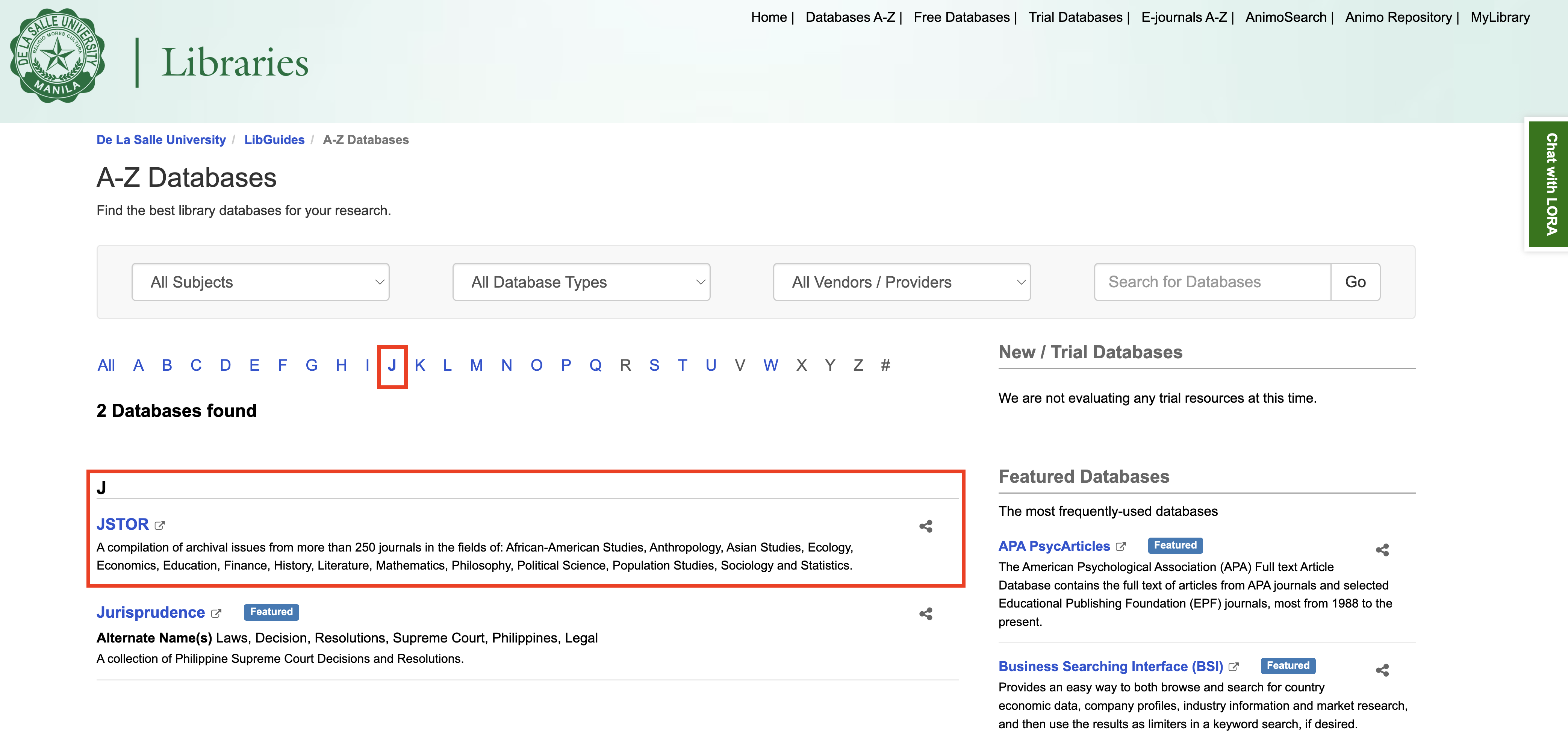Filter databases by letter I
The width and height of the screenshot is (1568, 738).
367,365
